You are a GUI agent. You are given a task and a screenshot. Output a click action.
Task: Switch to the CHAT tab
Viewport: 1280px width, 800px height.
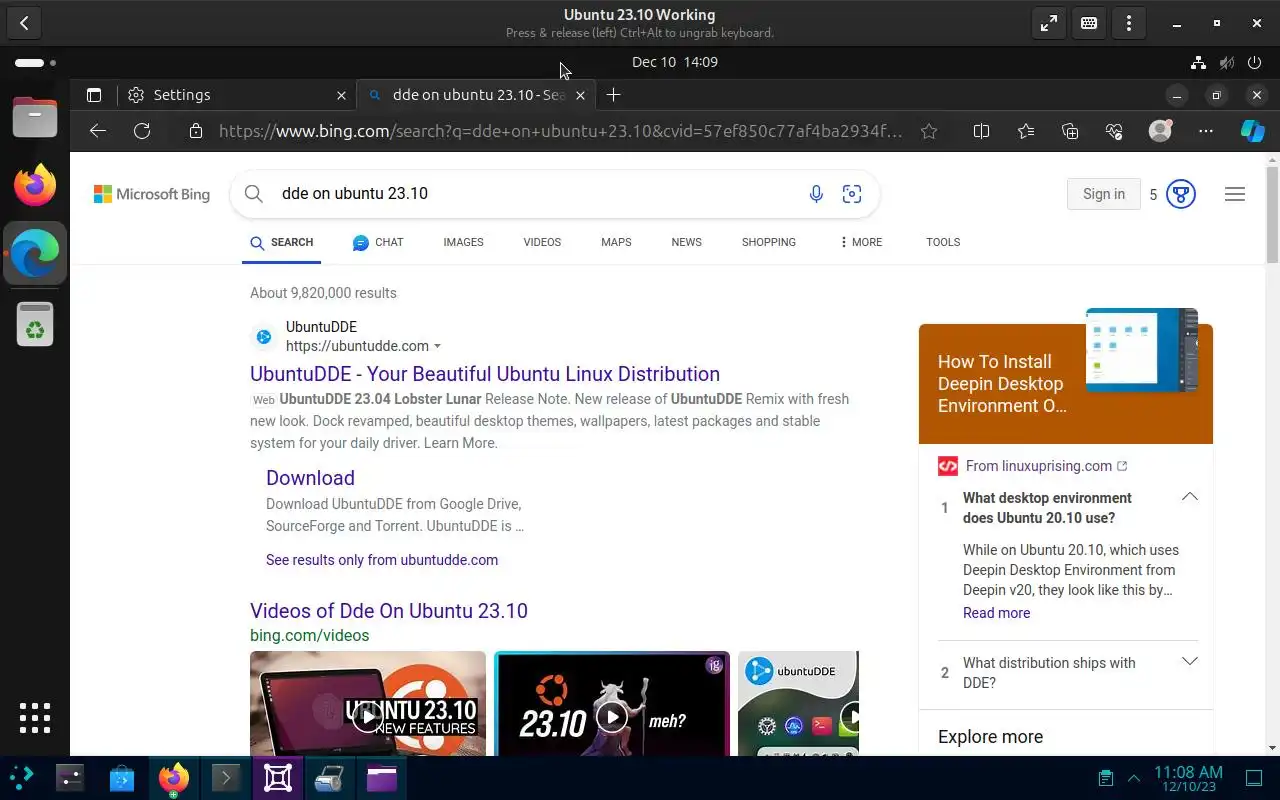click(x=378, y=242)
